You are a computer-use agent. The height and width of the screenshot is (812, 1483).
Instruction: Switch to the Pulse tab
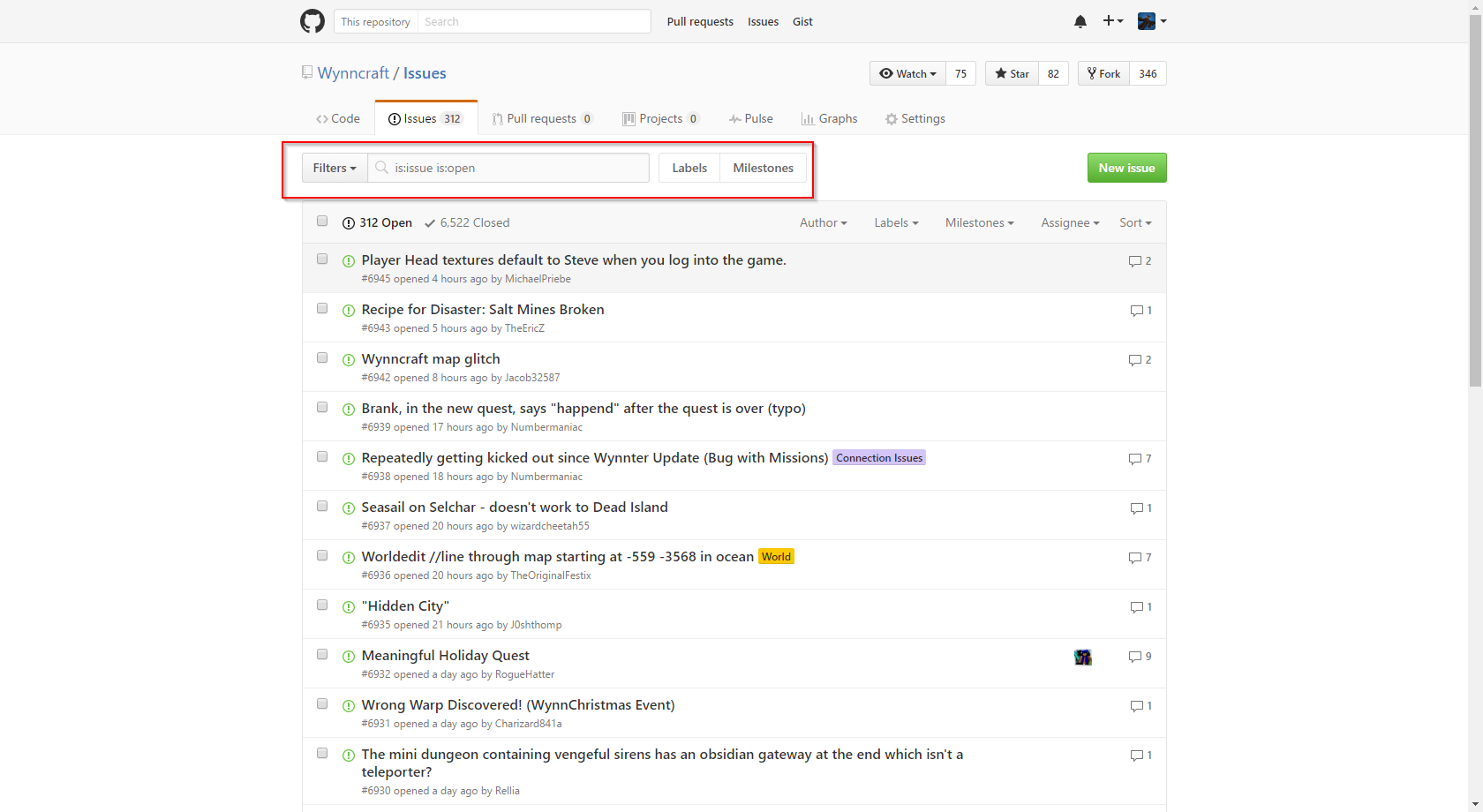pyautogui.click(x=751, y=118)
